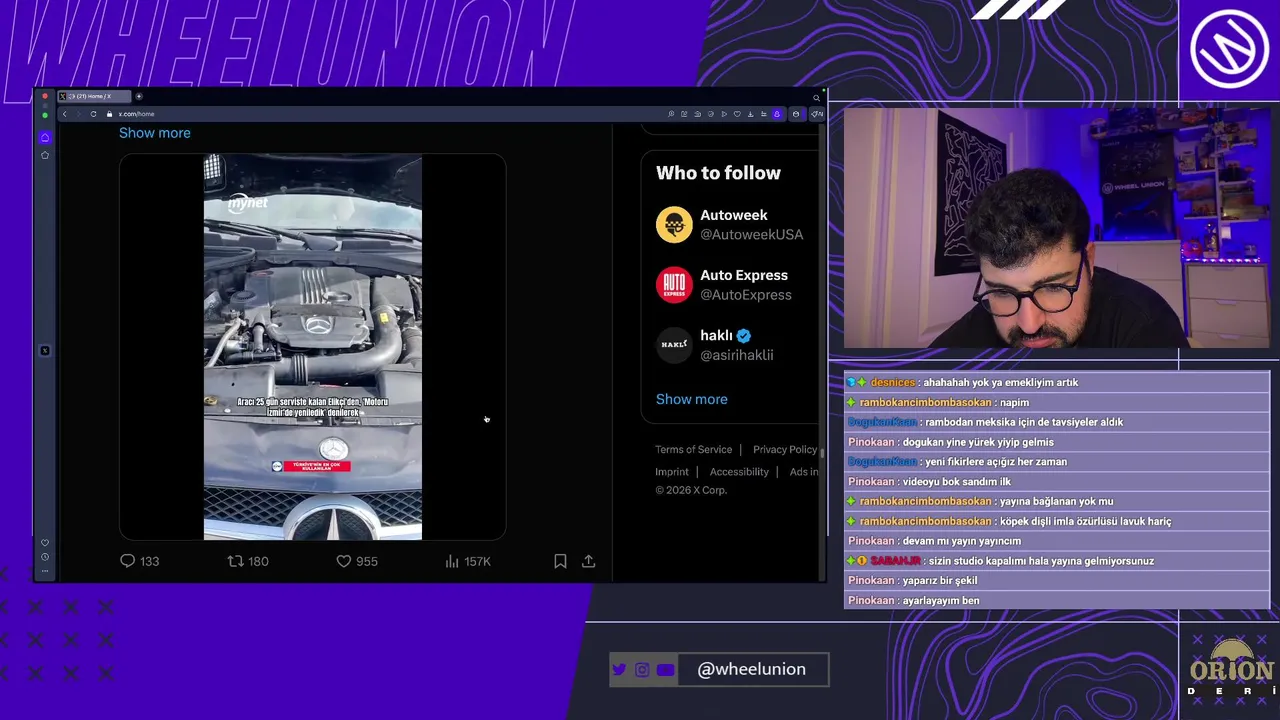This screenshot has width=1280, height=720.
Task: Bookmark the Mercedes engine post
Action: 560,561
